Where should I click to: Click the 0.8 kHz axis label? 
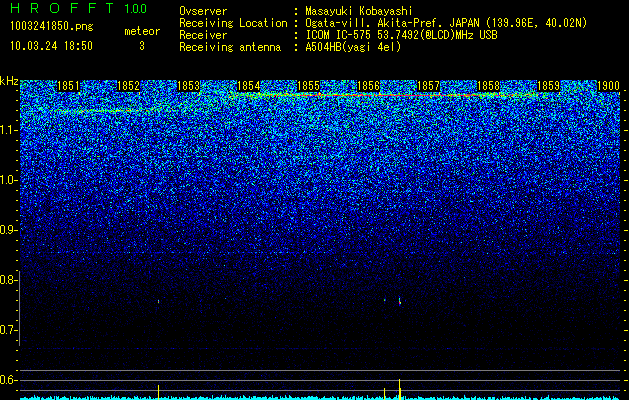click(7, 280)
